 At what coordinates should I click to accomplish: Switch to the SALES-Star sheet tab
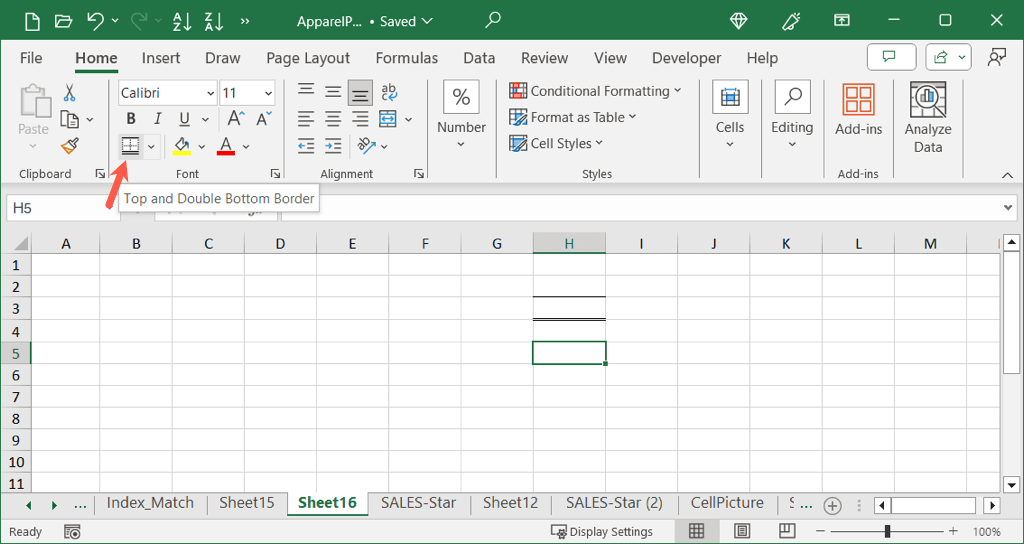[x=418, y=503]
